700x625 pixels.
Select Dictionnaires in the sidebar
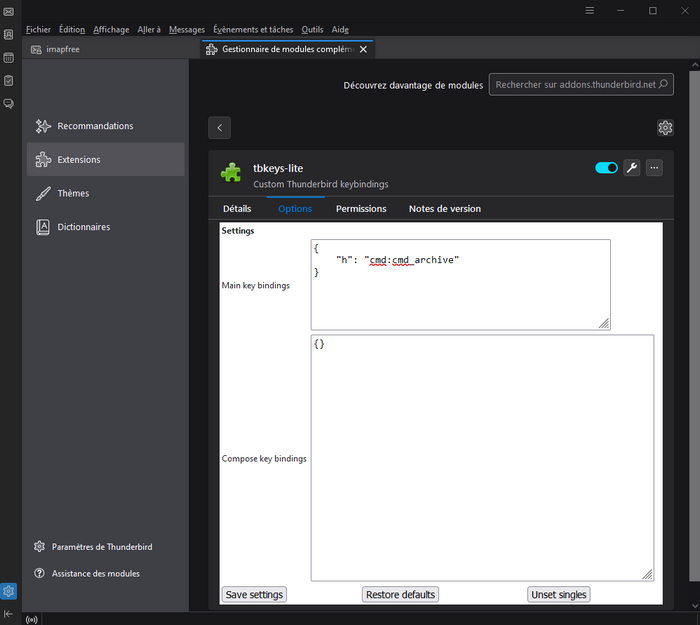point(105,227)
